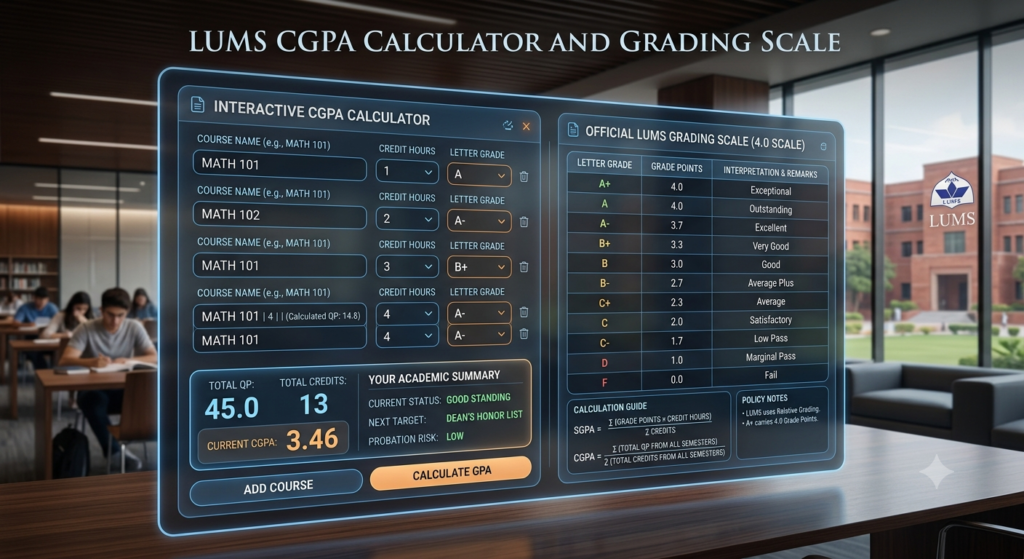Delete the bottom MATH 101 course row
Screen dimensions: 1024x559
524,334
